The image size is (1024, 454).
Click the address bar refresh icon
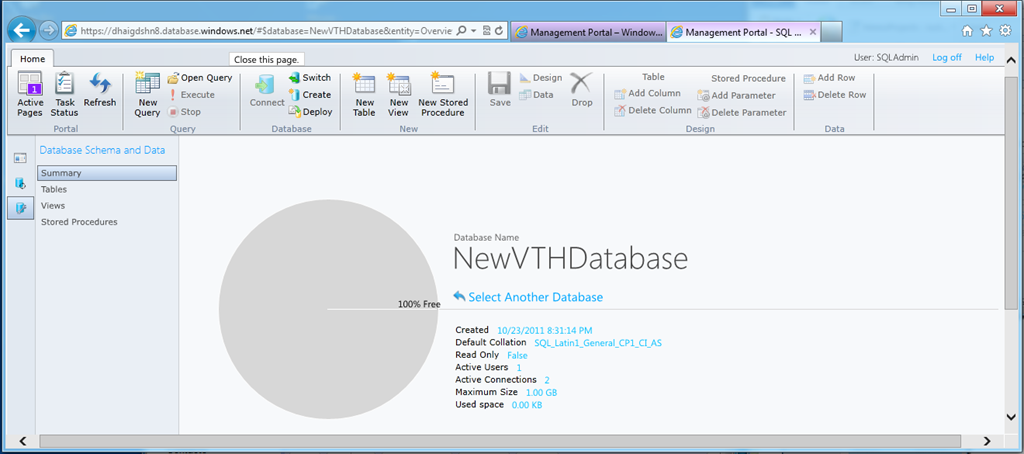pyautogui.click(x=500, y=31)
